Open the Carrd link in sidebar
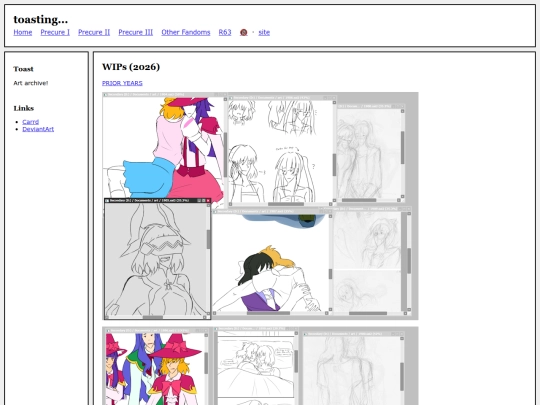 tap(31, 122)
